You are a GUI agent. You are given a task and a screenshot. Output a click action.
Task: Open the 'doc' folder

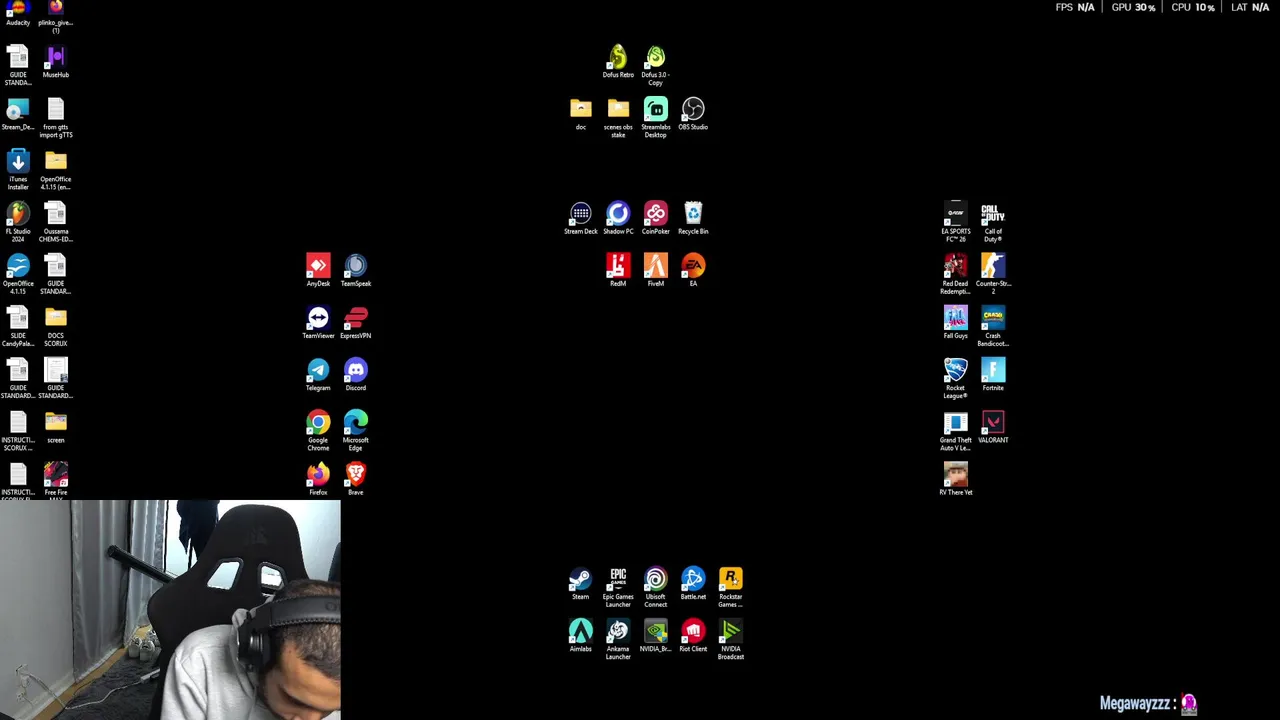click(x=581, y=114)
